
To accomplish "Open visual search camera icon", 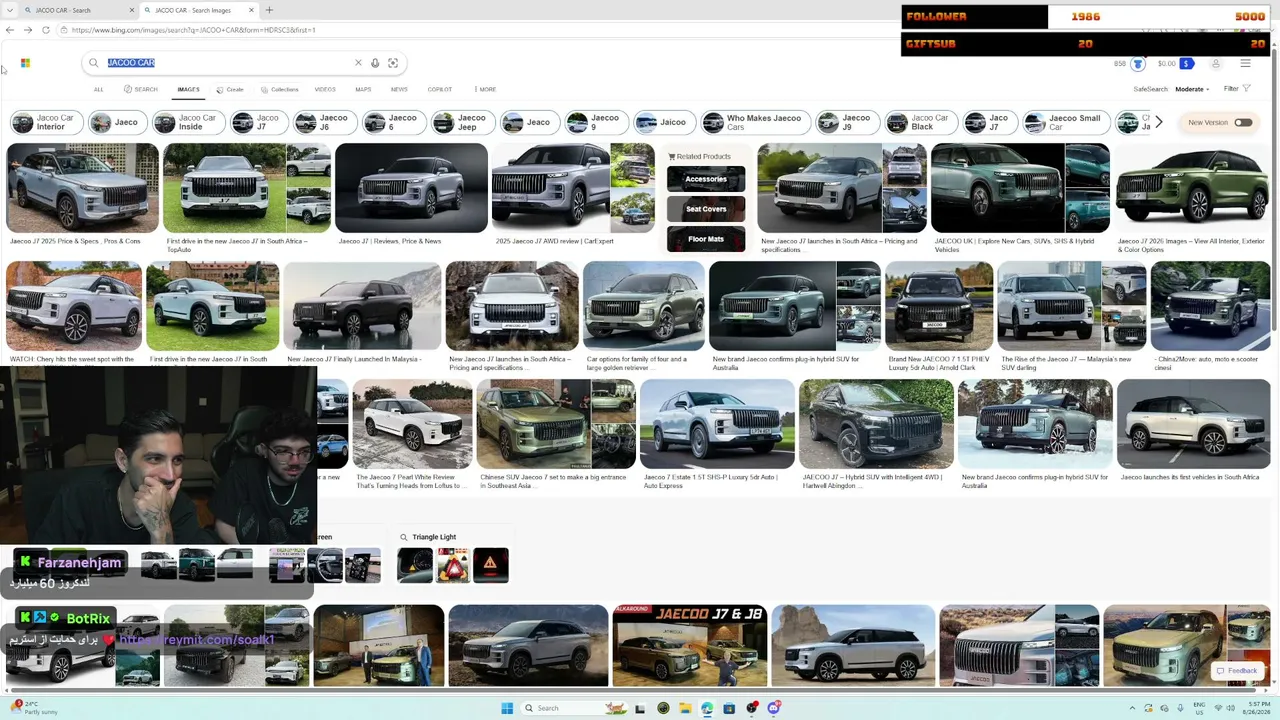I will (393, 63).
